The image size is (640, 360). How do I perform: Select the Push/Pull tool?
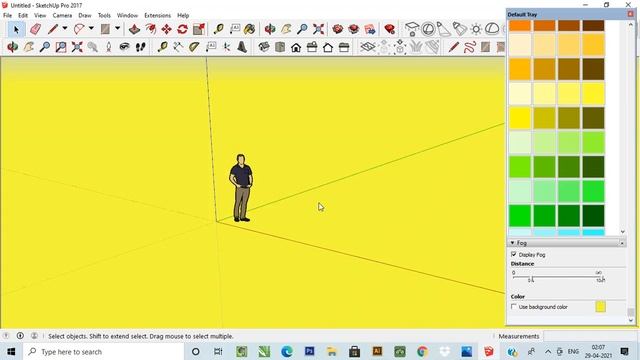pyautogui.click(x=134, y=29)
